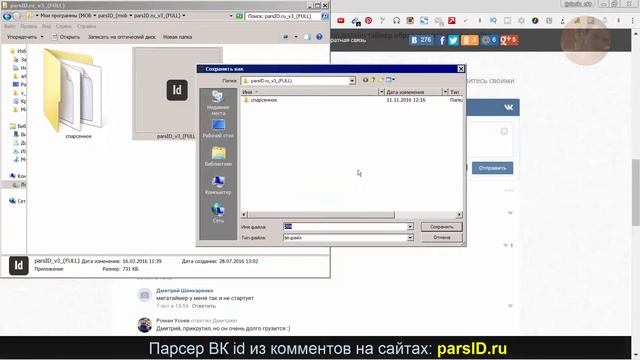This screenshot has width=640, height=360.
Task: Open Explorer help icon
Action: tap(319, 37)
